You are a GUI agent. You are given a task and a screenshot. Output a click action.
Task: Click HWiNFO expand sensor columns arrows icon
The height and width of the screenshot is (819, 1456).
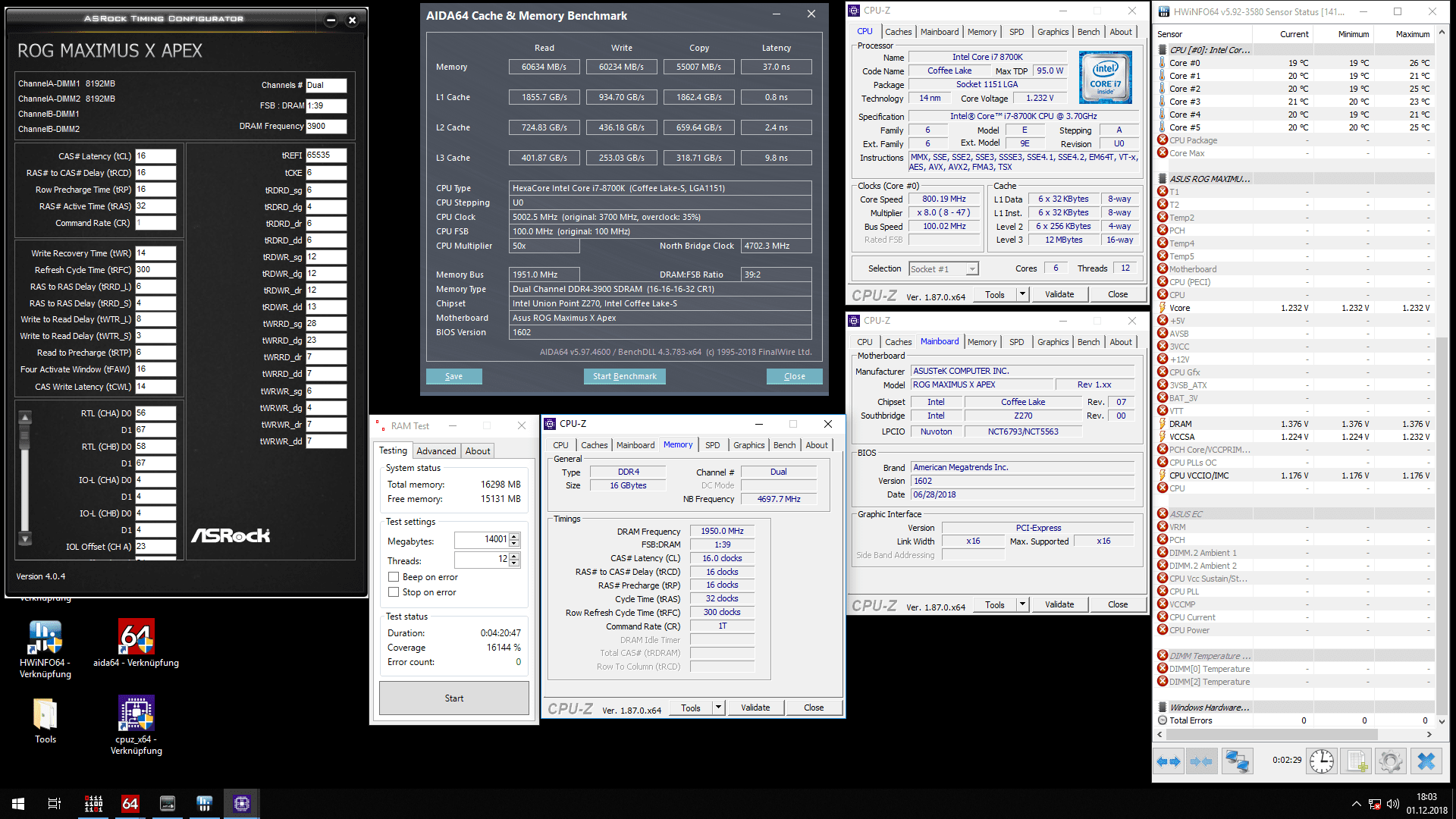point(1169,761)
